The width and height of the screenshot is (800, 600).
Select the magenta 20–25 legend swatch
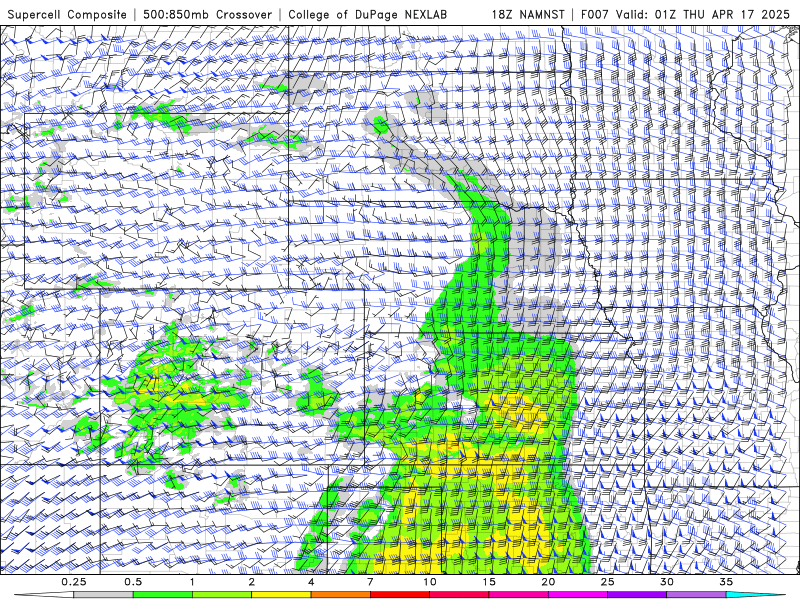pos(578,595)
